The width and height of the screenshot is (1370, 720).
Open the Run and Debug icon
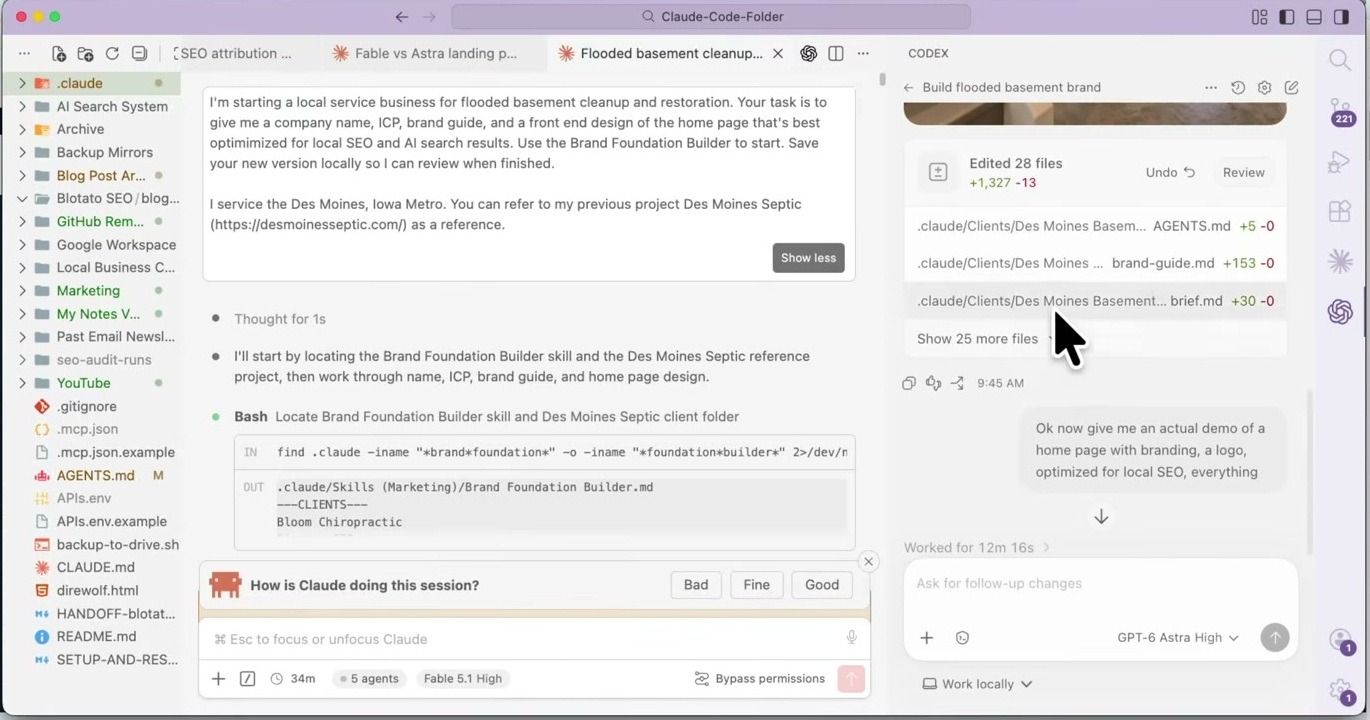[x=1340, y=161]
